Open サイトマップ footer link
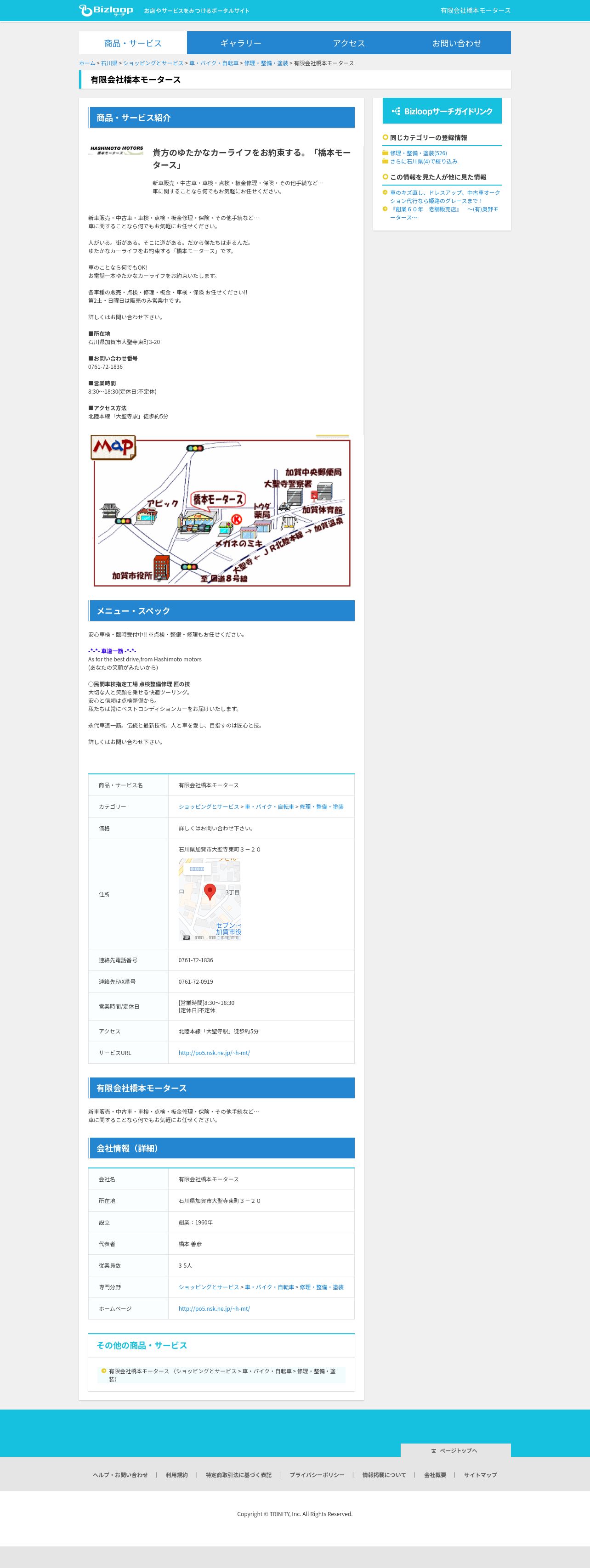590x1568 pixels. (x=480, y=1475)
